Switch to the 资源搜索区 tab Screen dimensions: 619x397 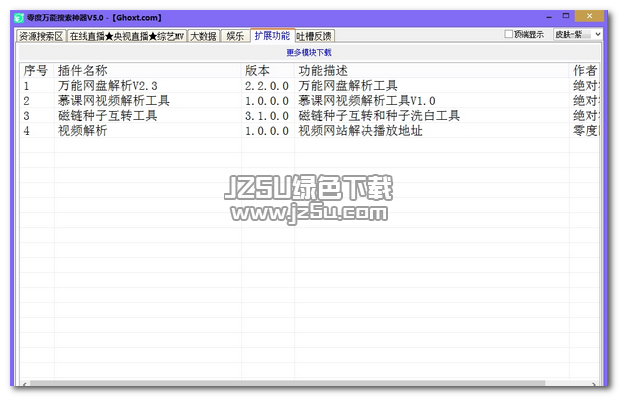click(x=41, y=36)
